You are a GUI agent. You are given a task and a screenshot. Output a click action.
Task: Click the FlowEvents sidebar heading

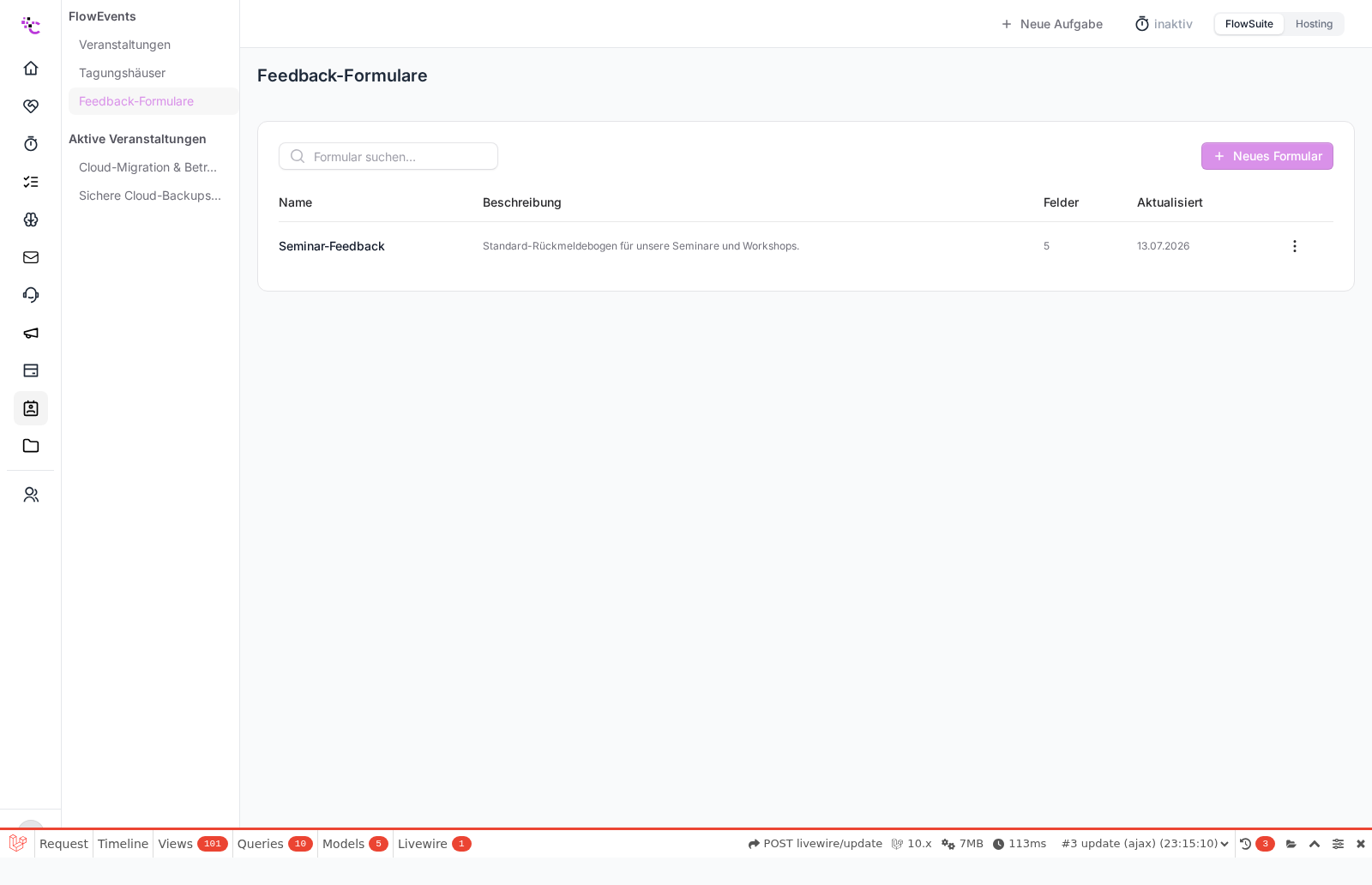point(102,16)
